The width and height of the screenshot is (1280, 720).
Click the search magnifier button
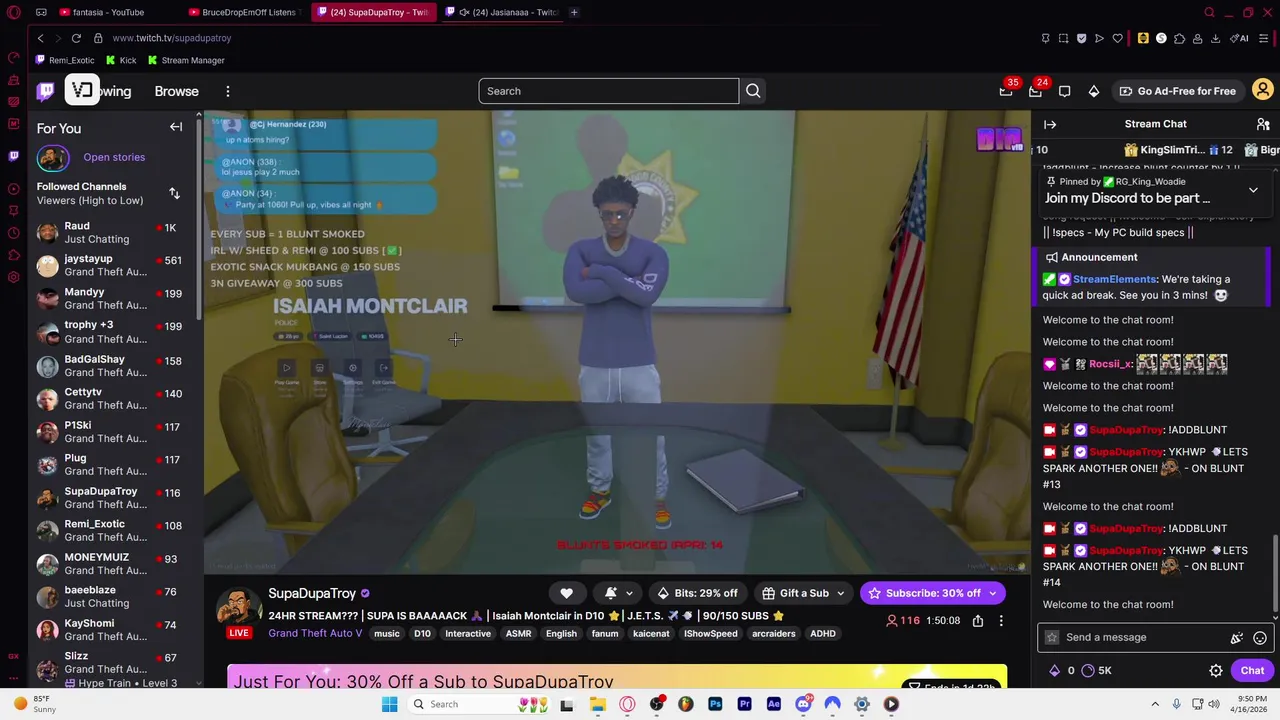tap(753, 91)
